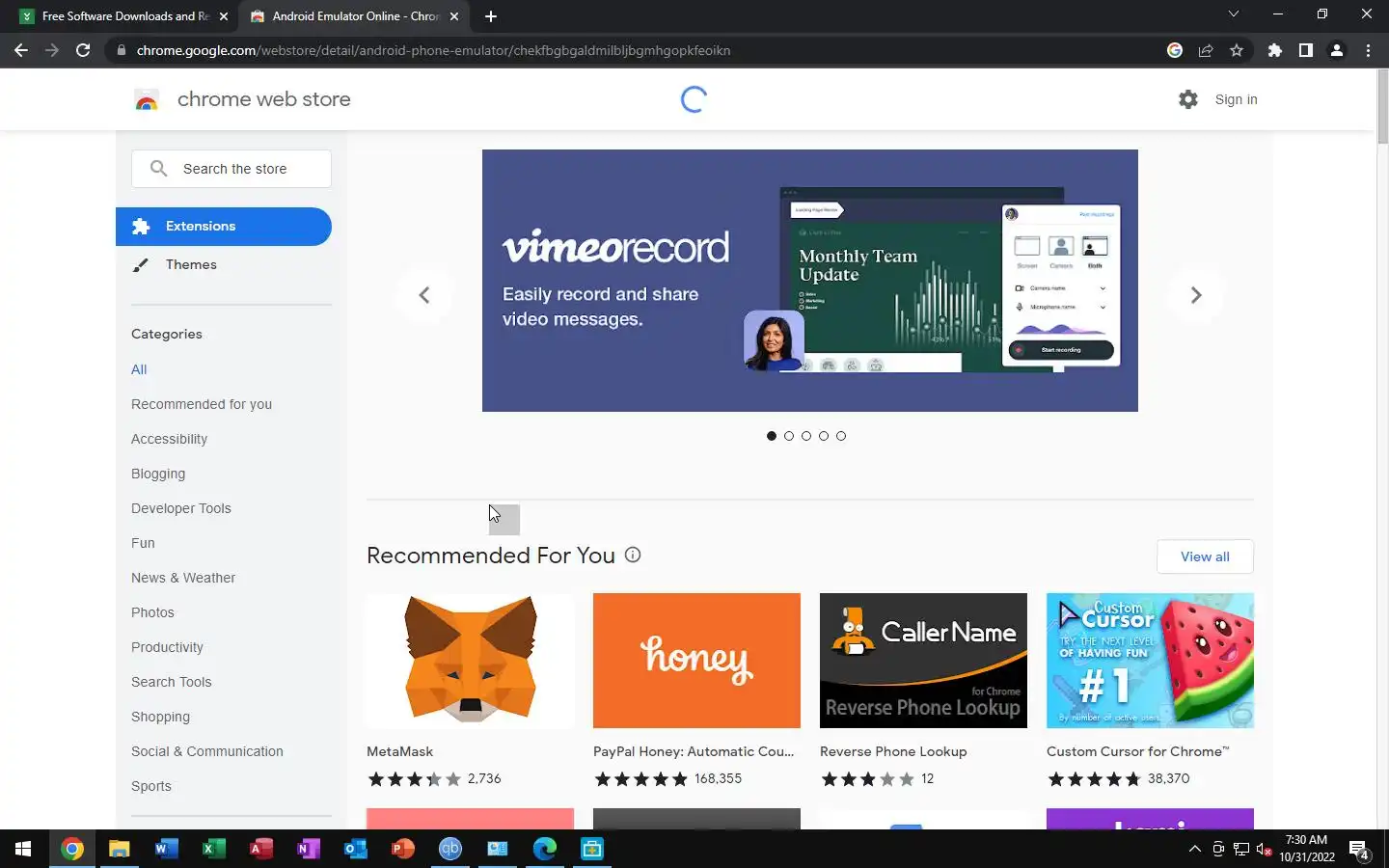The image size is (1389, 868).
Task: Choose the Accessibility category
Action: coord(169,439)
